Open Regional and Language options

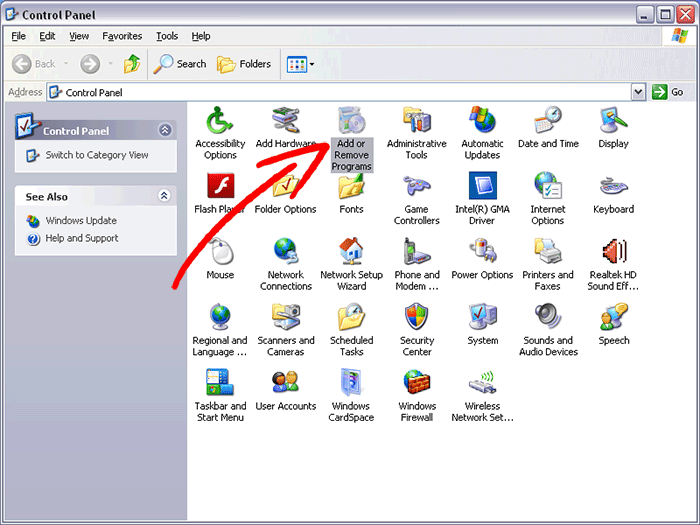(x=220, y=330)
